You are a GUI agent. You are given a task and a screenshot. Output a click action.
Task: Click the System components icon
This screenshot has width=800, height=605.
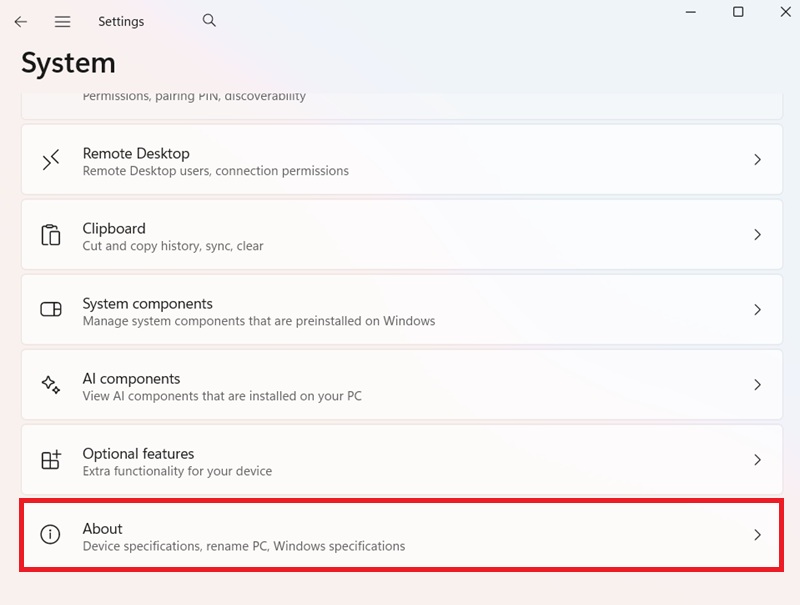click(x=51, y=310)
